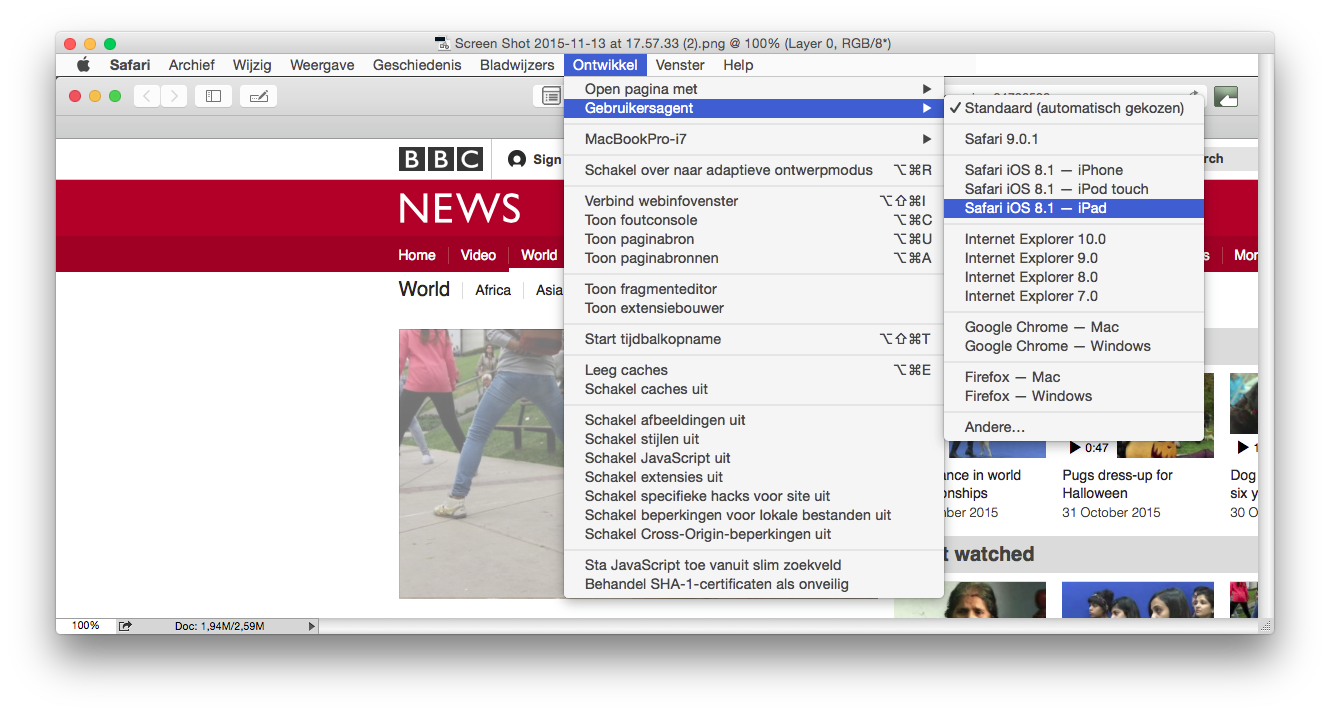The image size is (1330, 714).
Task: Click Toon paginabronnen
Action: 754,258
